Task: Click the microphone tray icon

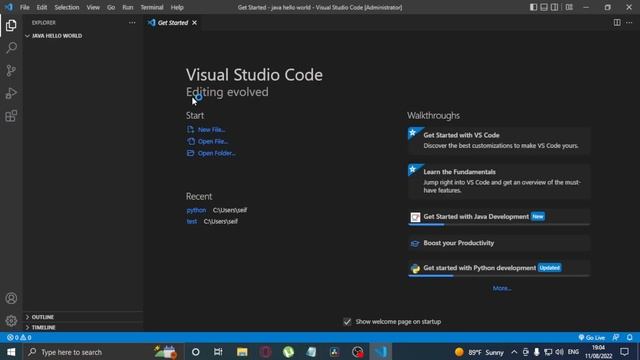Action: click(x=536, y=352)
